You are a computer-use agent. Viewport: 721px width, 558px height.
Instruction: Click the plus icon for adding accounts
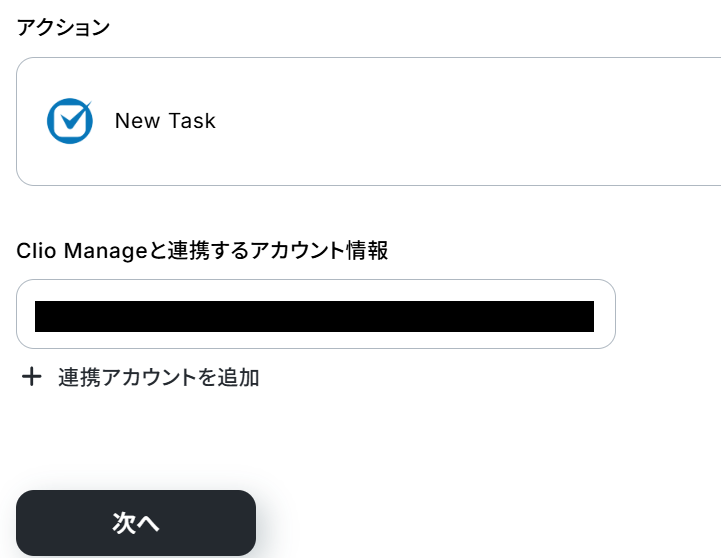(32, 377)
